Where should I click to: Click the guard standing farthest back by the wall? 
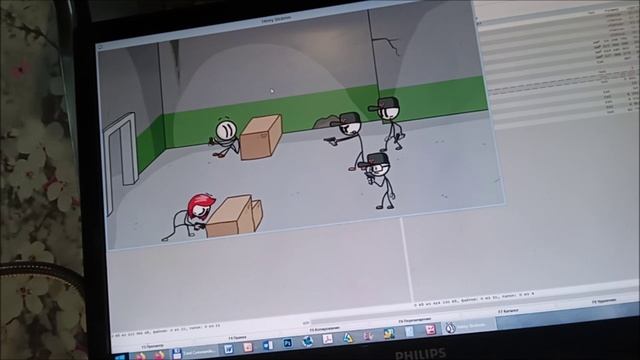pyautogui.click(x=388, y=123)
